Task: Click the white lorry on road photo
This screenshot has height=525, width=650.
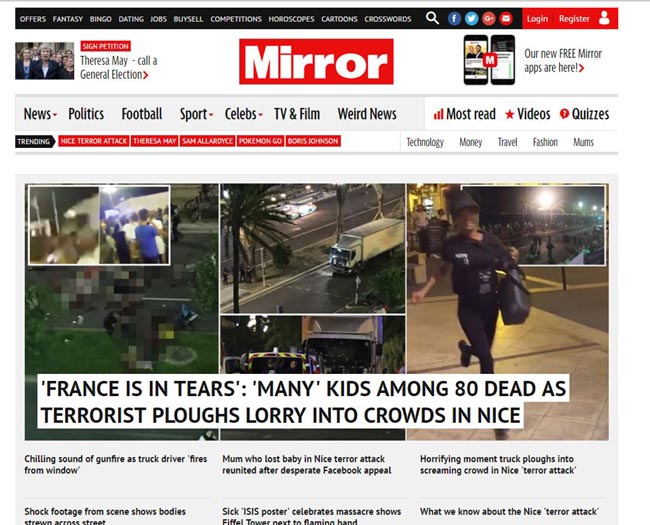Action: 313,248
